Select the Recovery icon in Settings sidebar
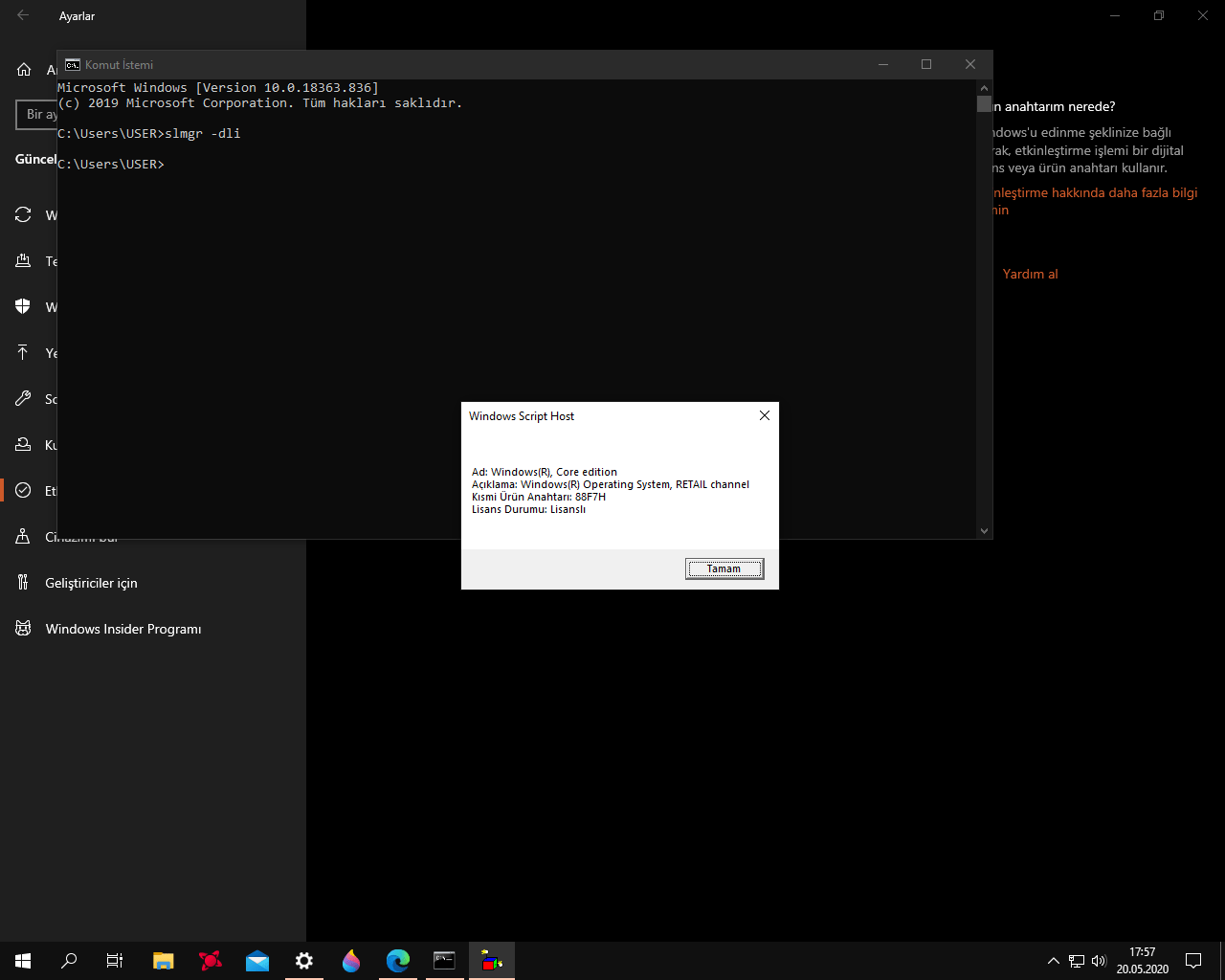 pyautogui.click(x=23, y=445)
